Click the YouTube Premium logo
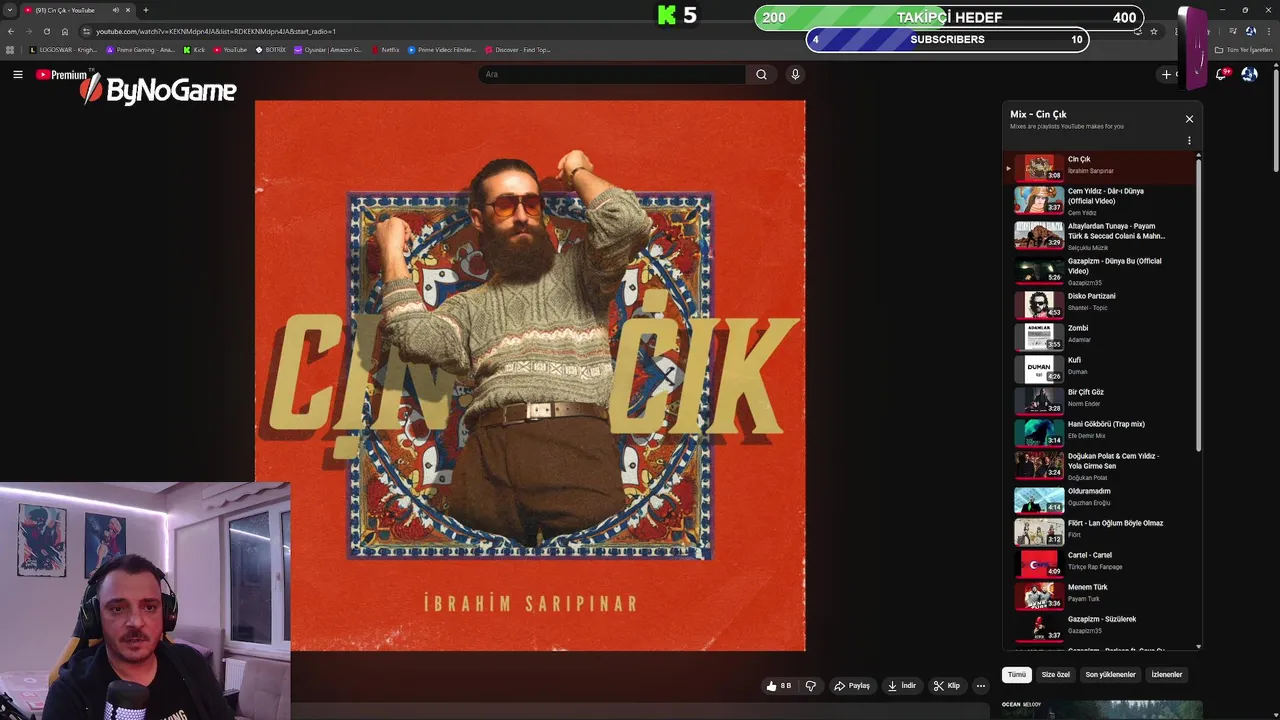Screen dimensions: 1280x720 pos(64,75)
